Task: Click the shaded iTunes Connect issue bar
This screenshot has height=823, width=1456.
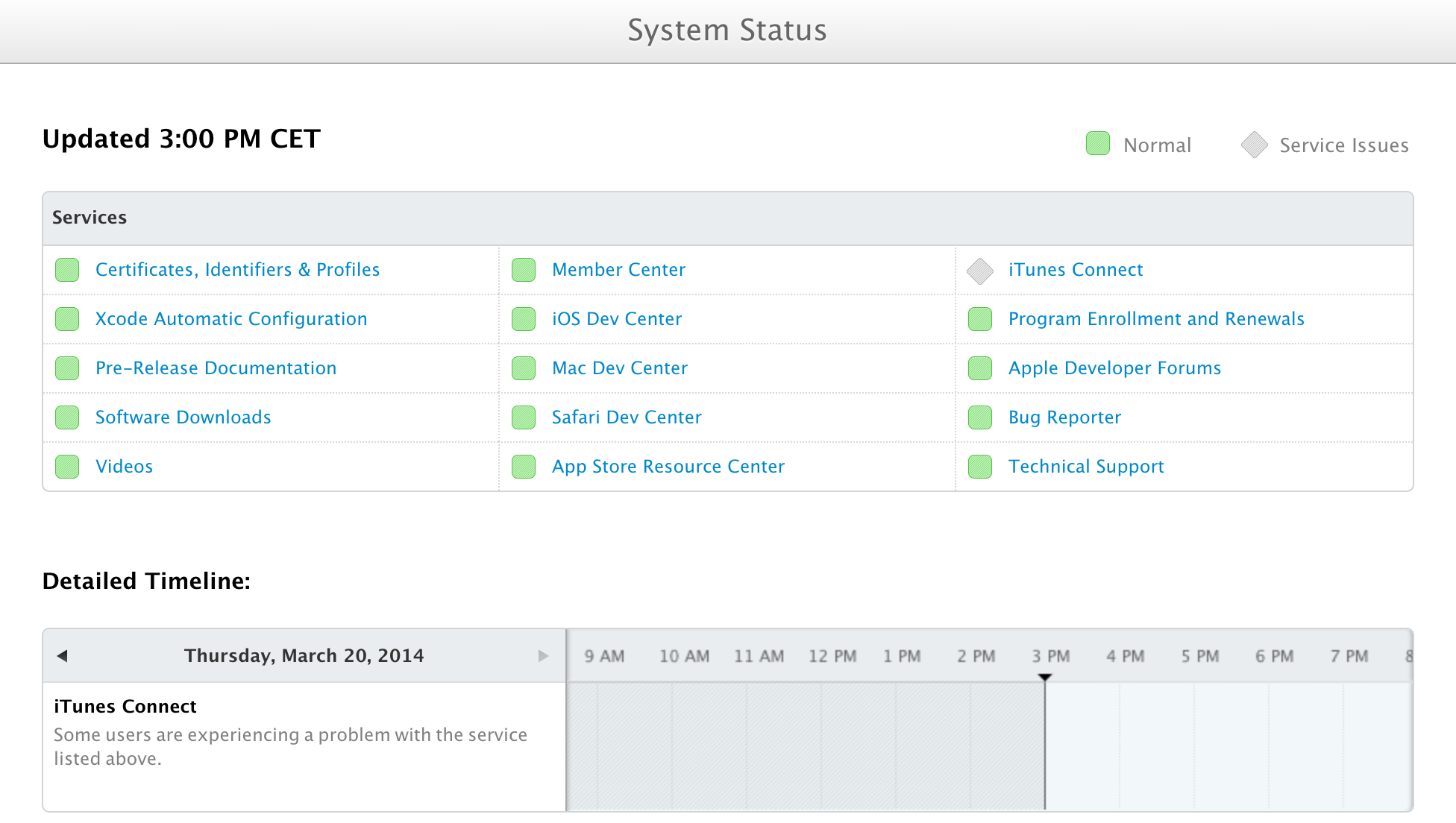Action: (x=806, y=746)
